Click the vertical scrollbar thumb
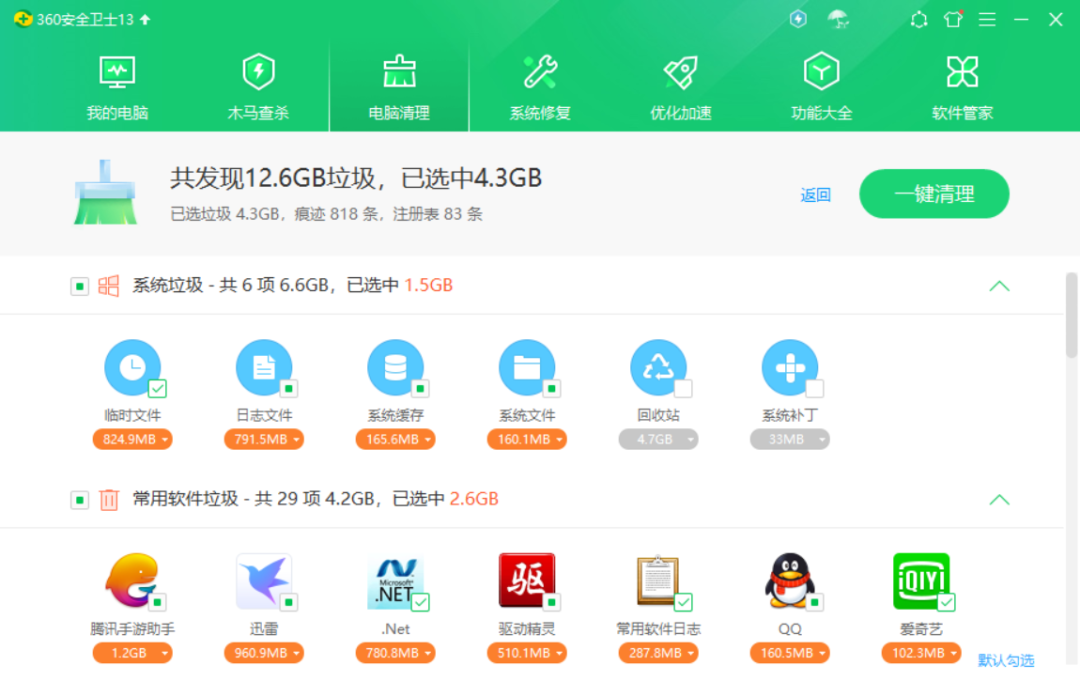This screenshot has height=681, width=1080. 1071,315
